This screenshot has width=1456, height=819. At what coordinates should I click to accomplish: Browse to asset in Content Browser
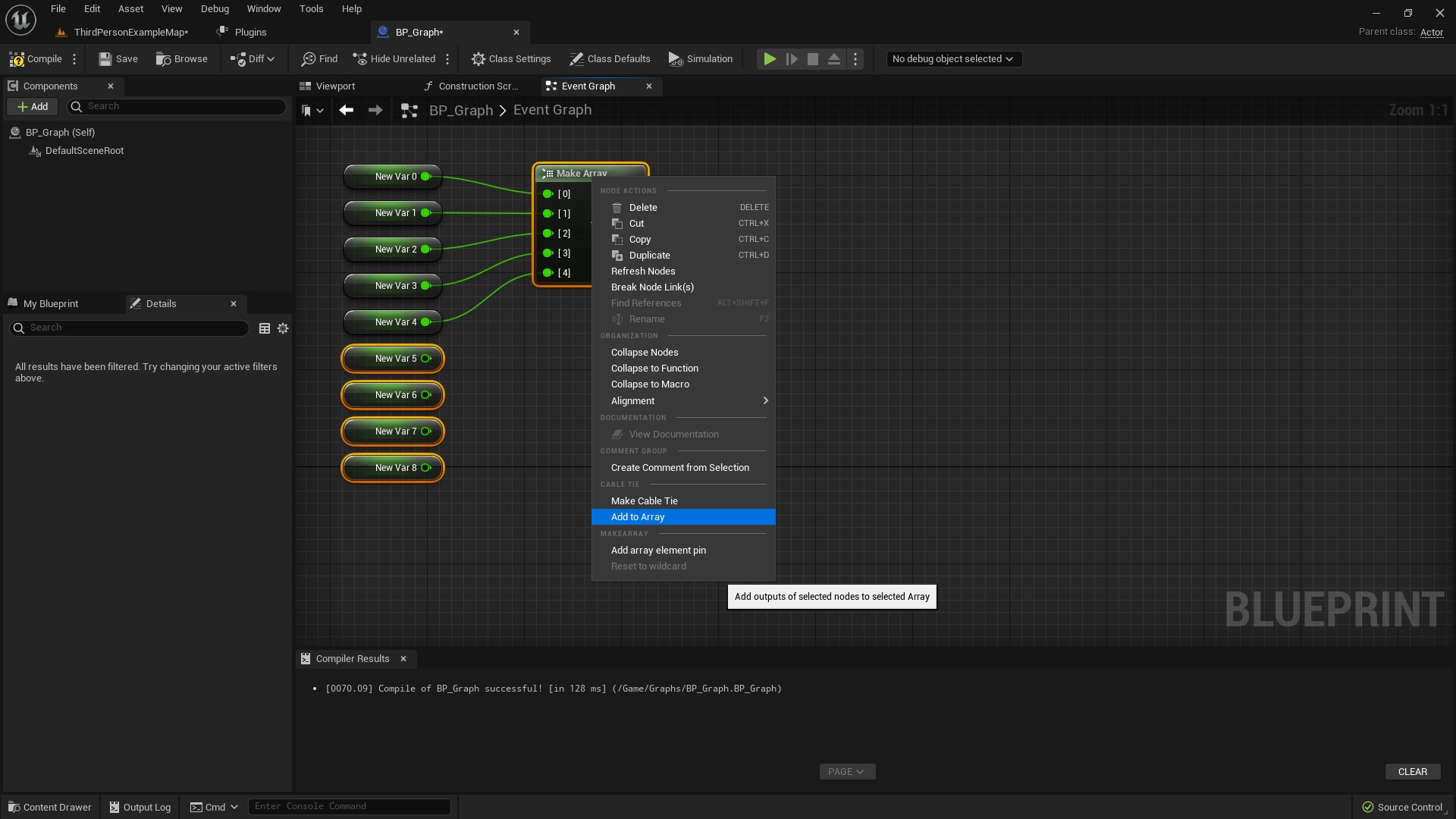tap(181, 58)
